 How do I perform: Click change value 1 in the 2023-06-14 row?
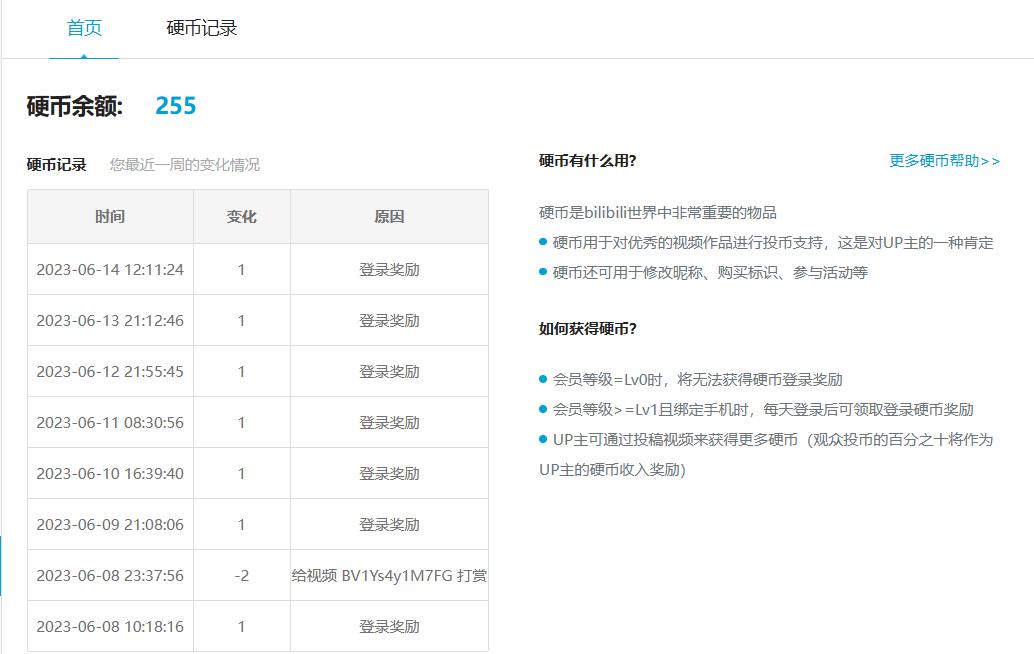(241, 270)
